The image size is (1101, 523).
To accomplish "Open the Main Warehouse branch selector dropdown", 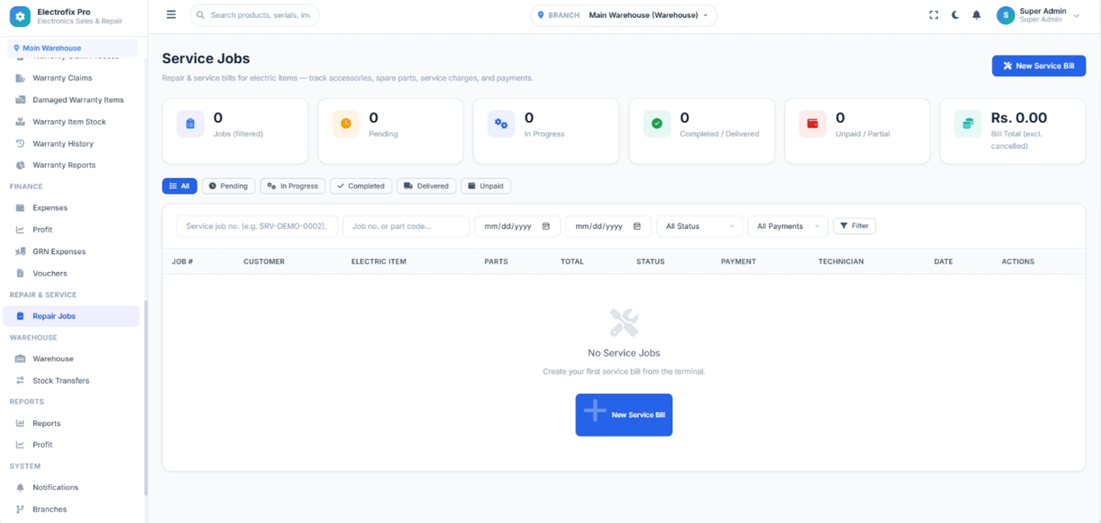I will pyautogui.click(x=624, y=15).
